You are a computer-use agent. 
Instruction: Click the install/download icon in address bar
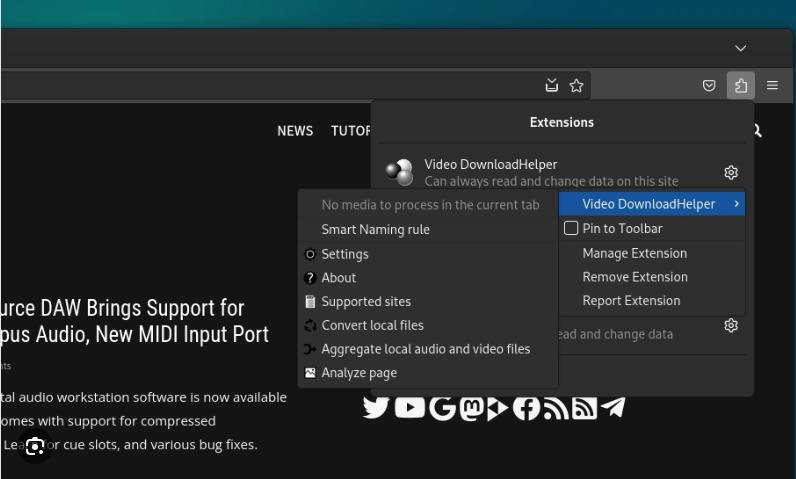click(551, 85)
